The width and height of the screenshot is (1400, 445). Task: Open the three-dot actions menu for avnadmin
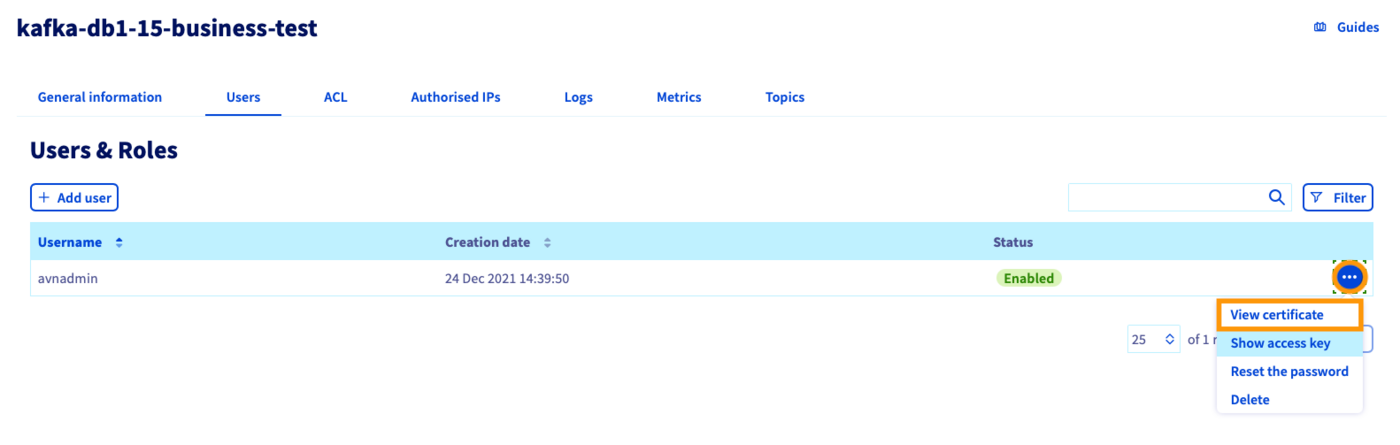1349,276
